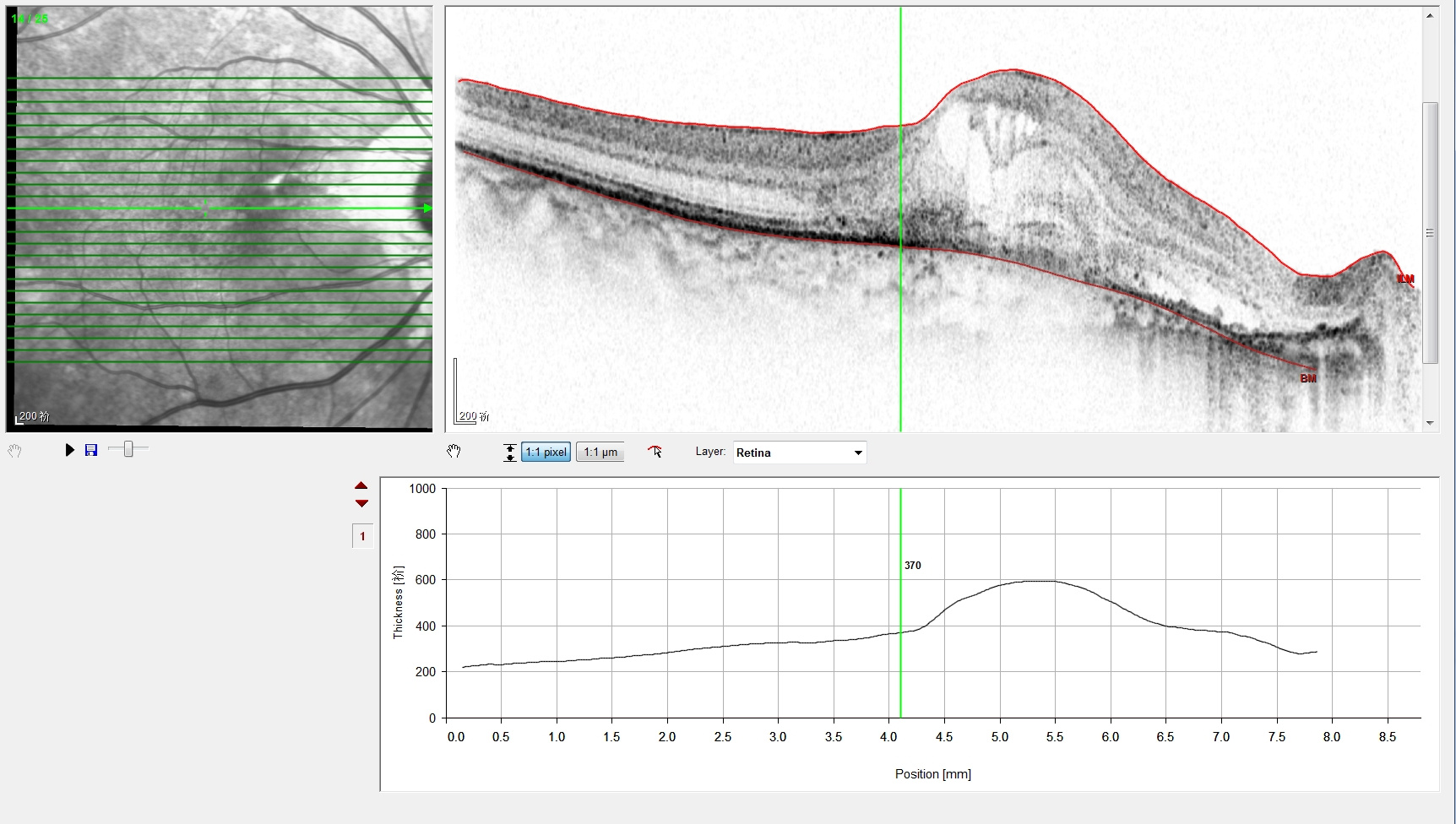Click the vertical stretch scale icon

coord(510,453)
